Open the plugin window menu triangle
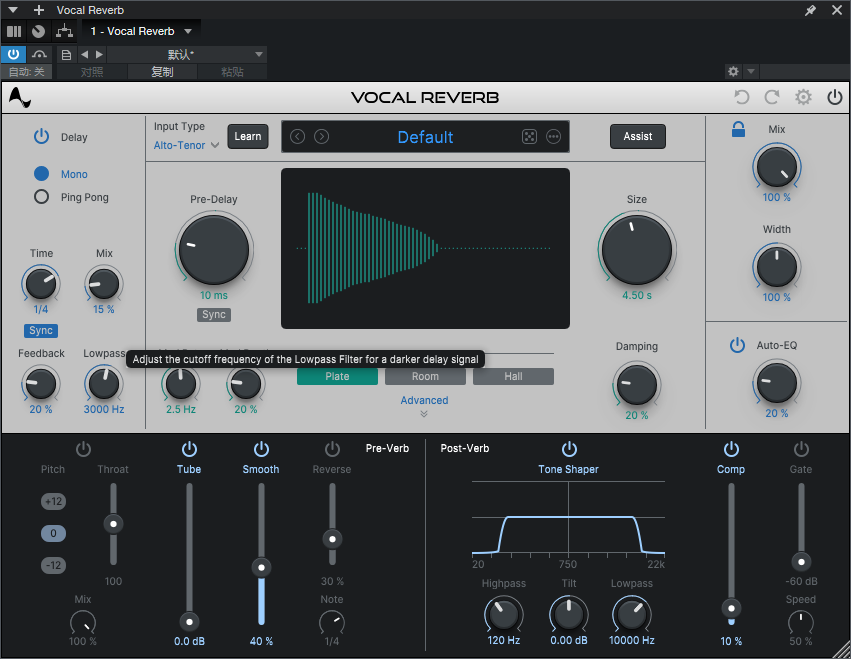 point(13,10)
